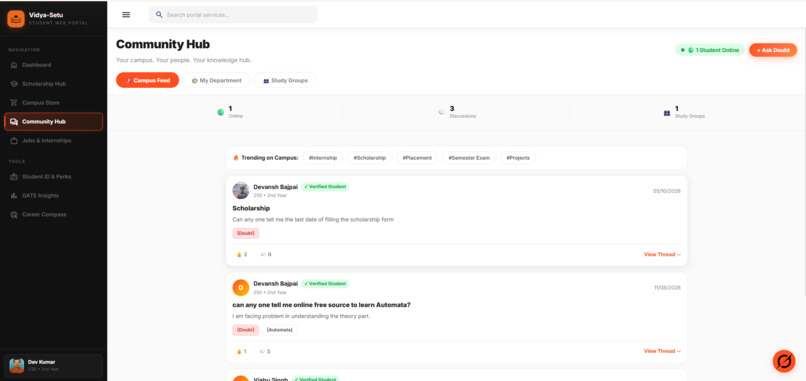This screenshot has height=381, width=806.
Task: Focus the Search portal services field
Action: click(x=233, y=15)
